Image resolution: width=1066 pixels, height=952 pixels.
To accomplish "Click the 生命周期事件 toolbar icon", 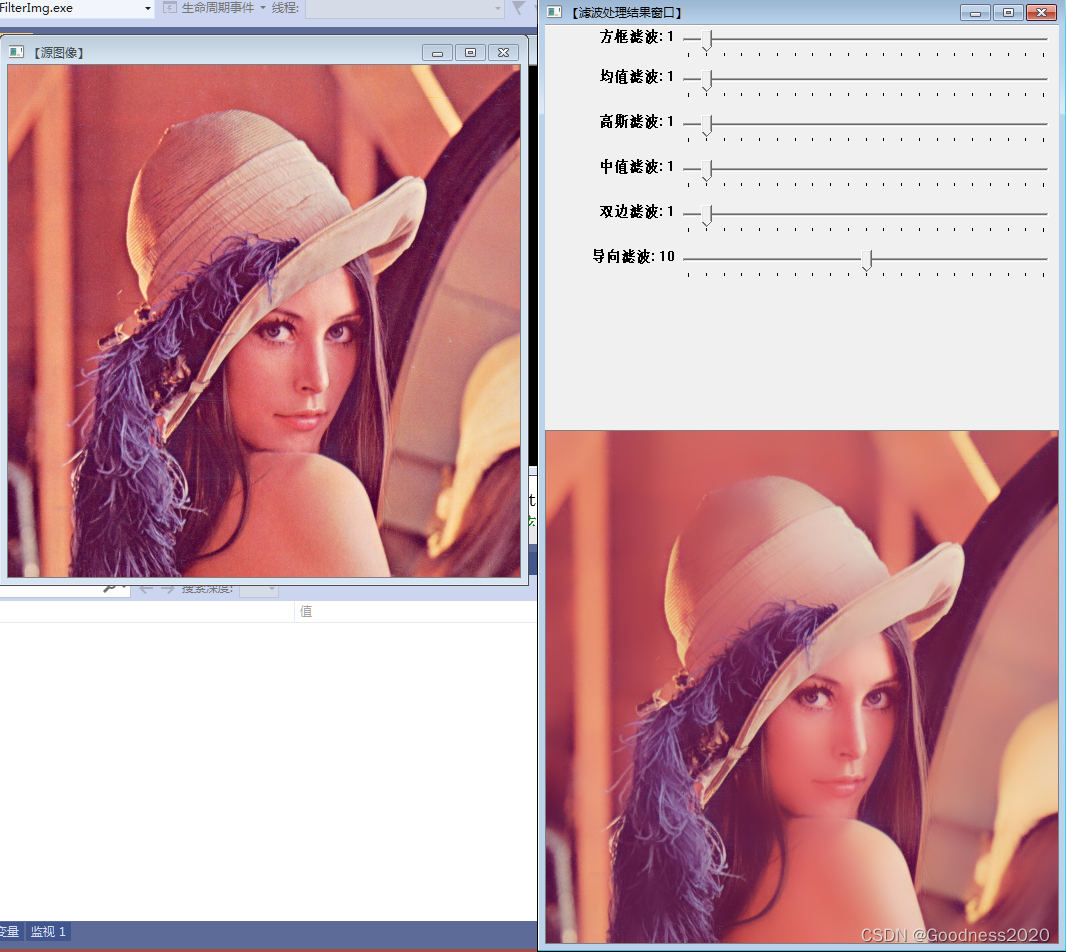I will pos(170,8).
